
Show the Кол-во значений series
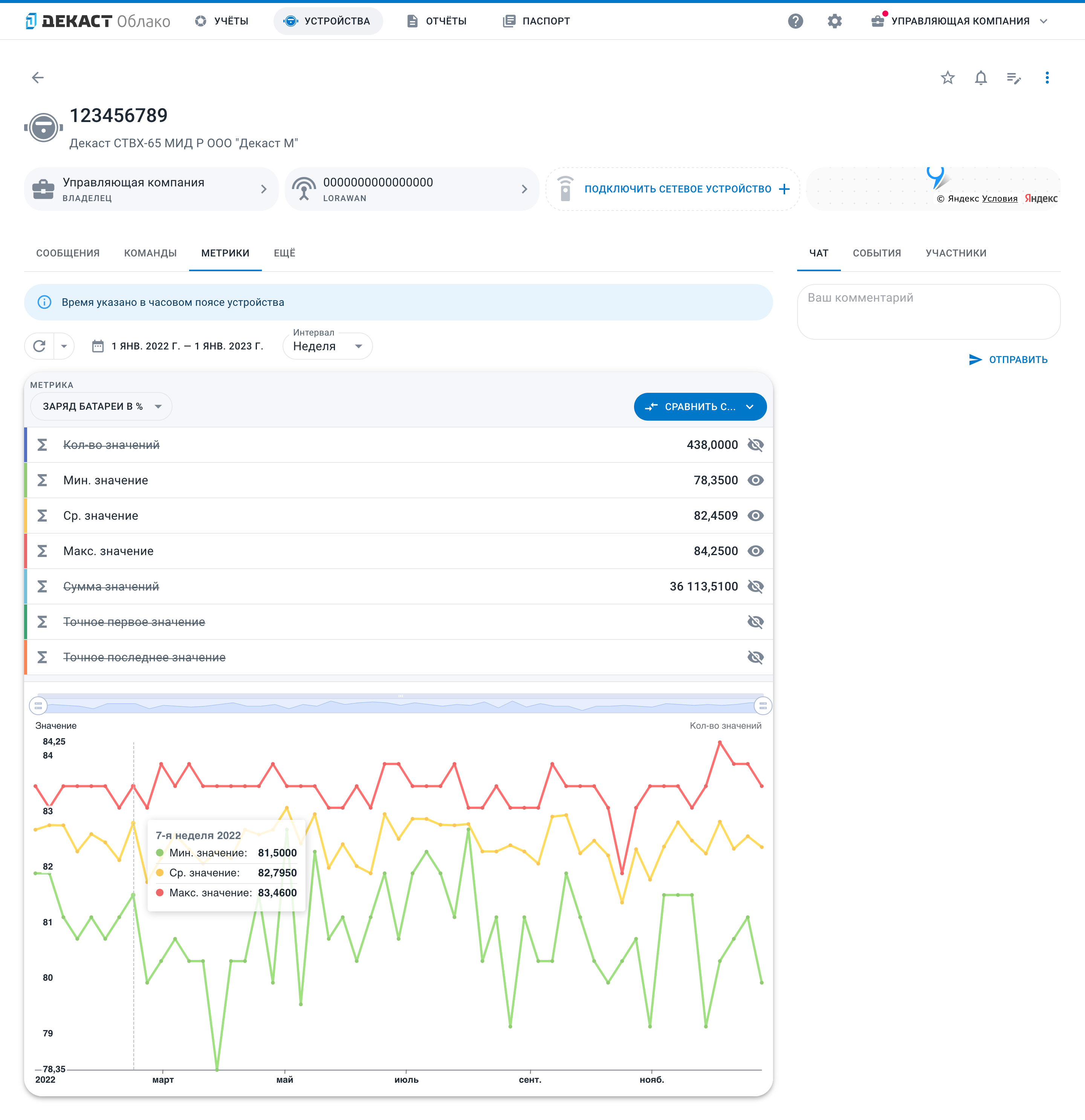point(756,445)
